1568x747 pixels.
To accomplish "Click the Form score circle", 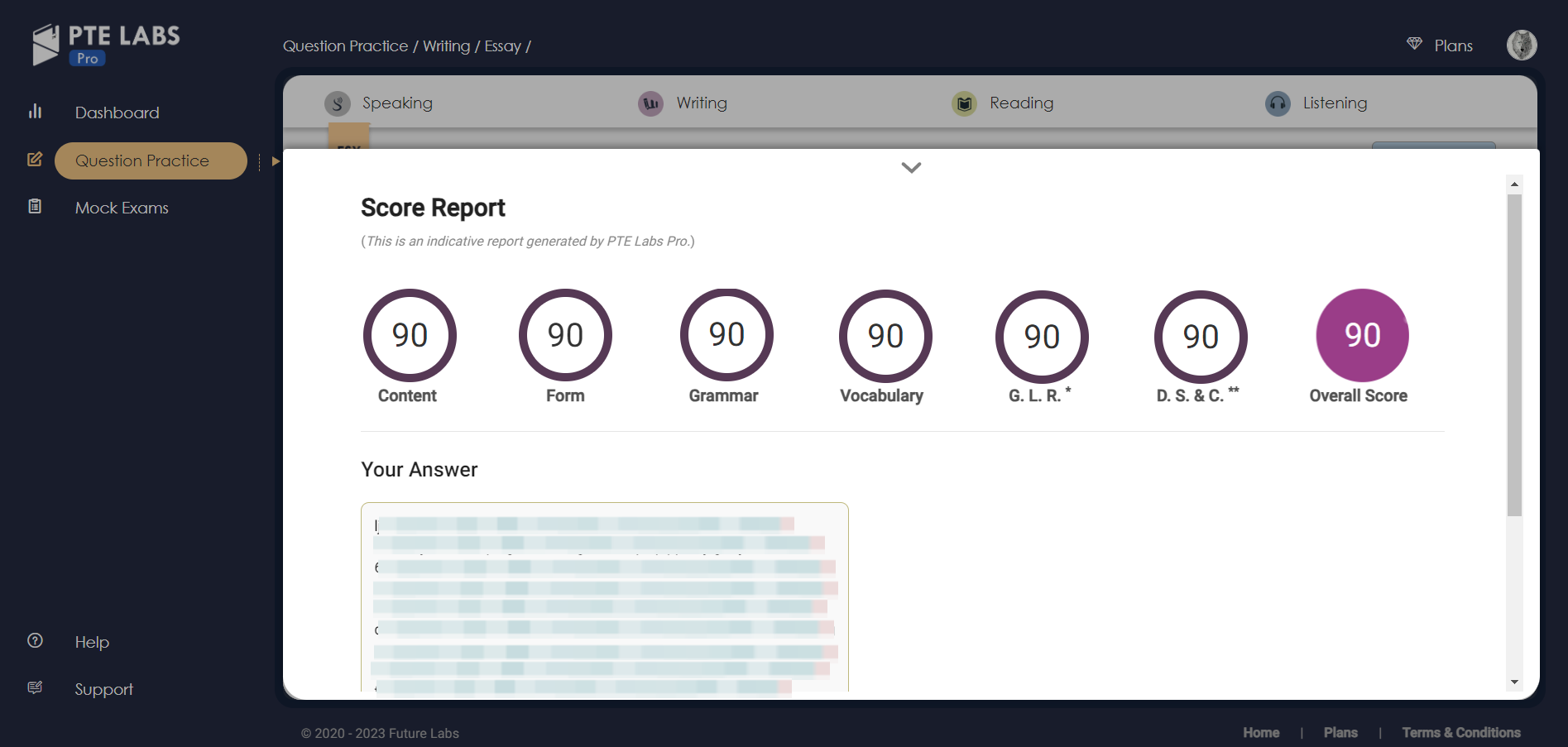I will pyautogui.click(x=565, y=335).
